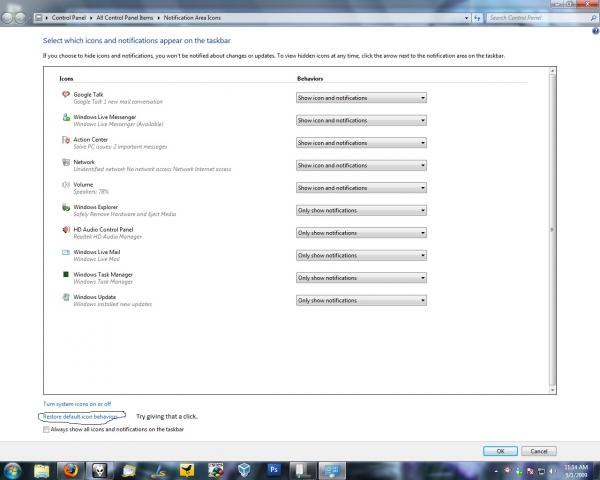This screenshot has width=600, height=480.
Task: Confirm with the OK button
Action: 500,451
